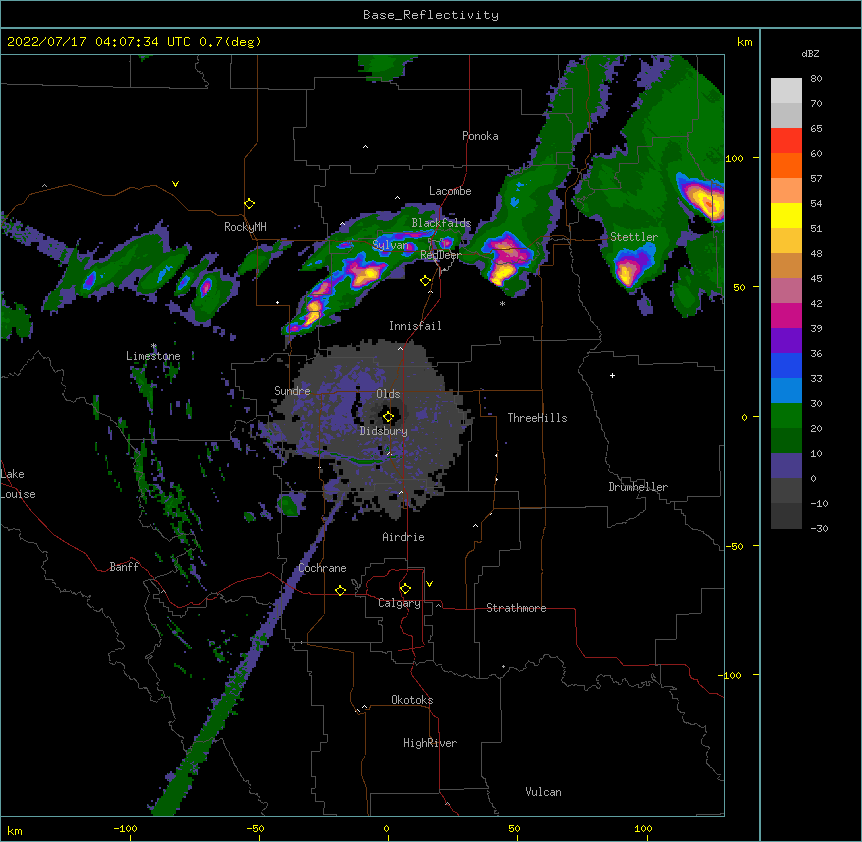Screen dimensions: 862x842
Task: Pick the orange 57–60 dBZ legend swatch
Action: 786,165
